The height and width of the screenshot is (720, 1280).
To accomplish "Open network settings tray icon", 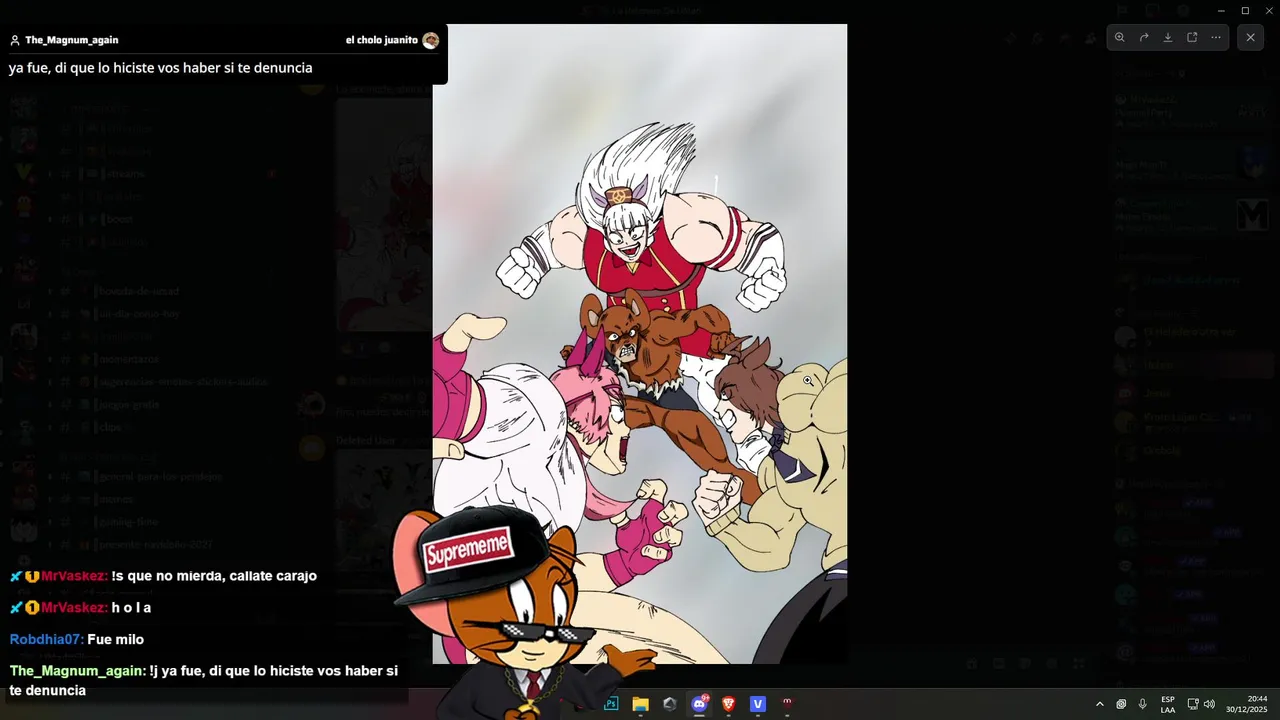I will pyautogui.click(x=1193, y=704).
